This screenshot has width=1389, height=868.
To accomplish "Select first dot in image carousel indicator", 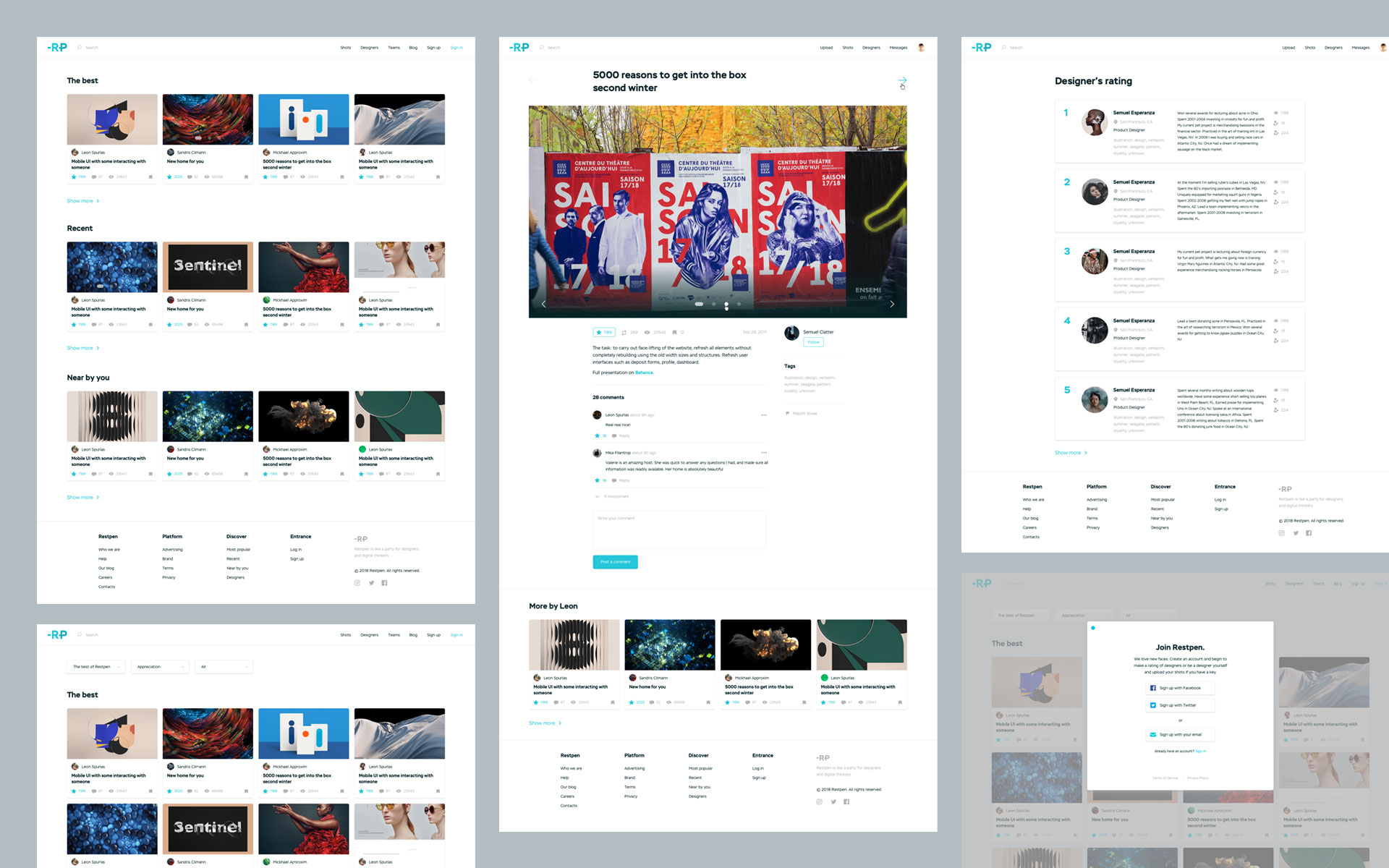I will (699, 305).
